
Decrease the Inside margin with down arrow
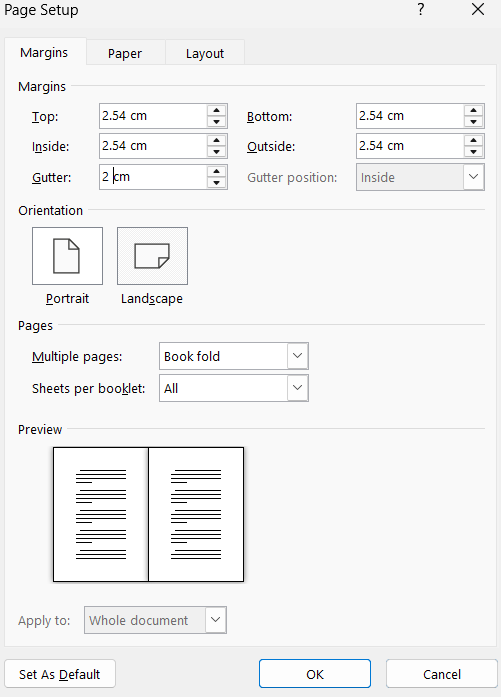point(216,152)
